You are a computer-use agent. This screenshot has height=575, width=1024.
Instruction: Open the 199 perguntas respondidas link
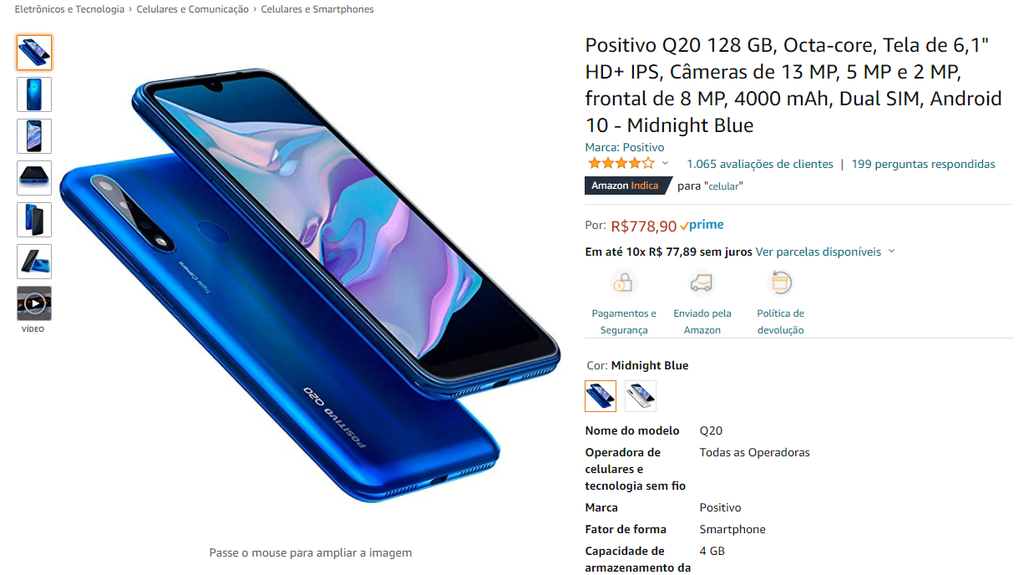tap(923, 164)
